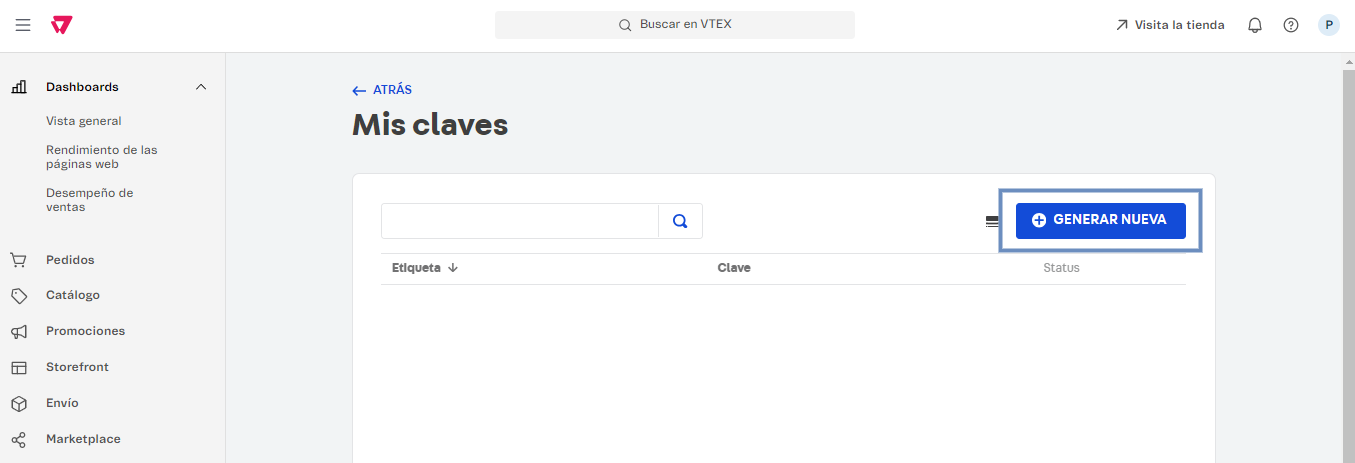The height and width of the screenshot is (463, 1355).
Task: Click the Generar Nueva button
Action: click(x=1100, y=221)
